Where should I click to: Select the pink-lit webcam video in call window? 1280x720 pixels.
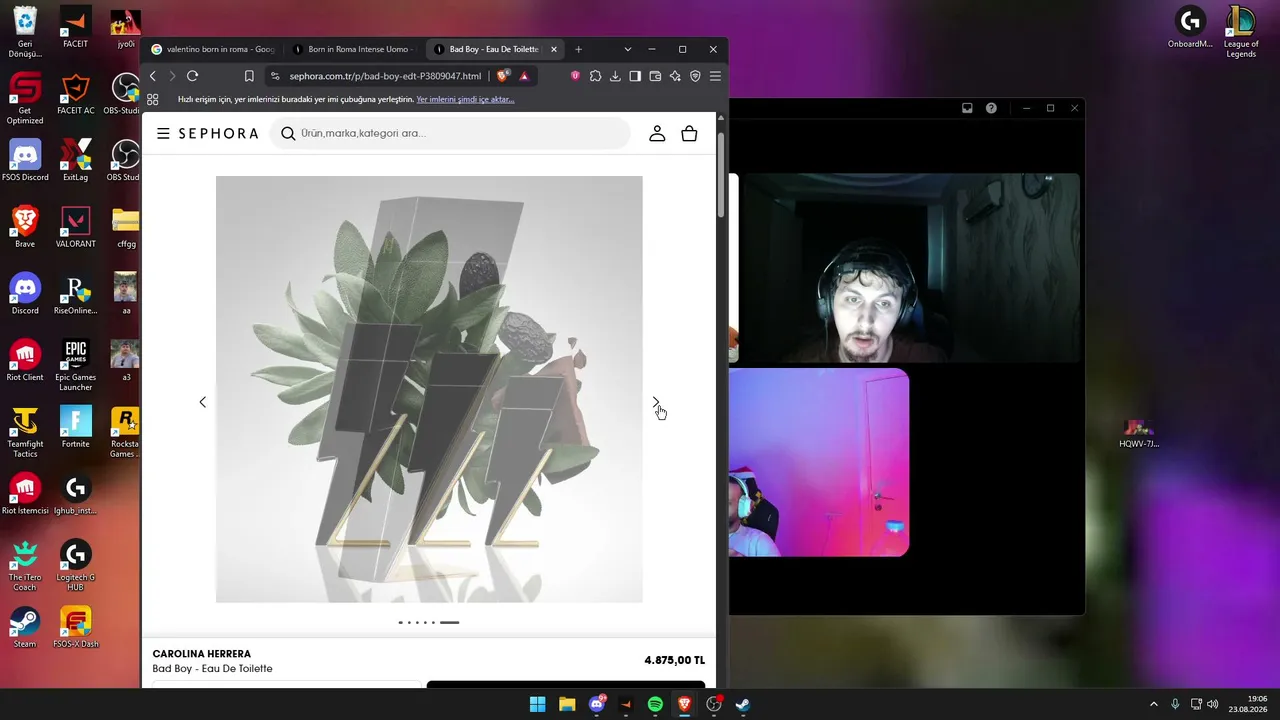tap(819, 462)
